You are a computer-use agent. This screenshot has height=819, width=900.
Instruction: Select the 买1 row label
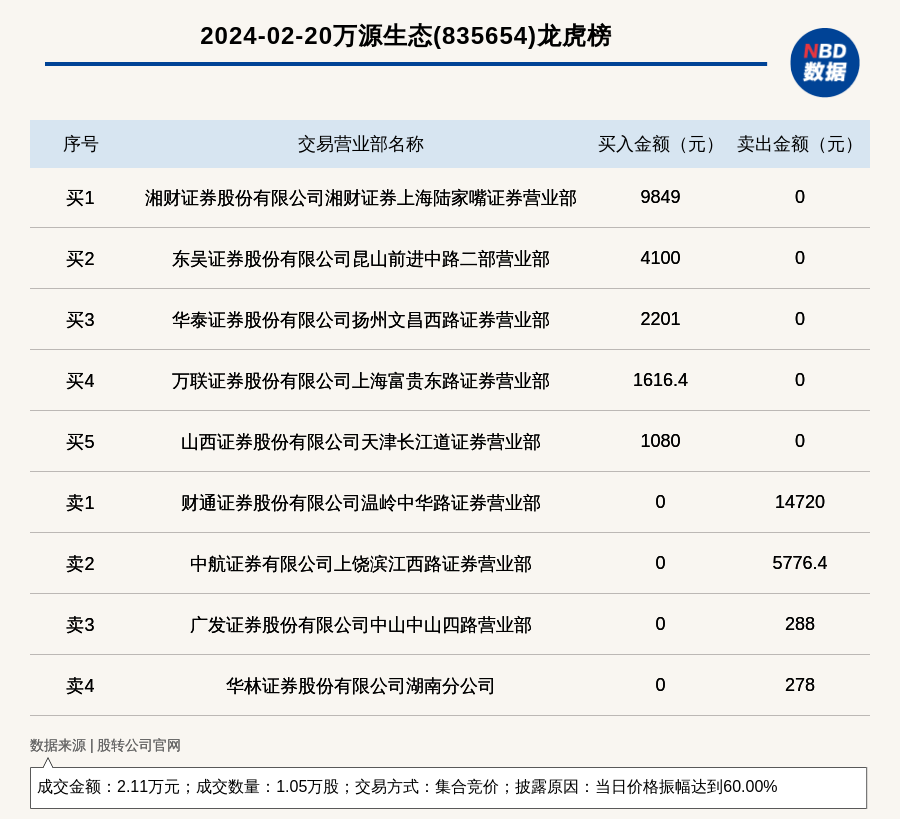point(80,198)
